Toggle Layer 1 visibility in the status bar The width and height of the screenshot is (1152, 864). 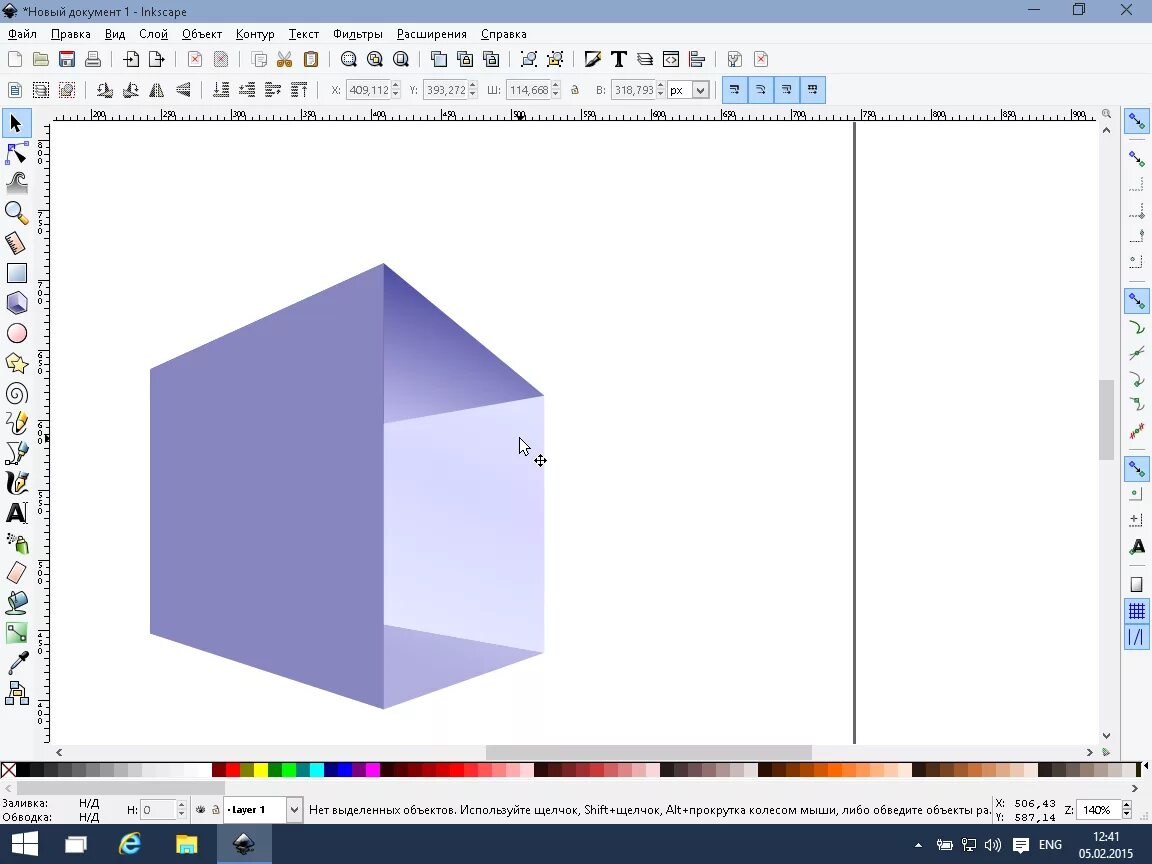click(199, 810)
